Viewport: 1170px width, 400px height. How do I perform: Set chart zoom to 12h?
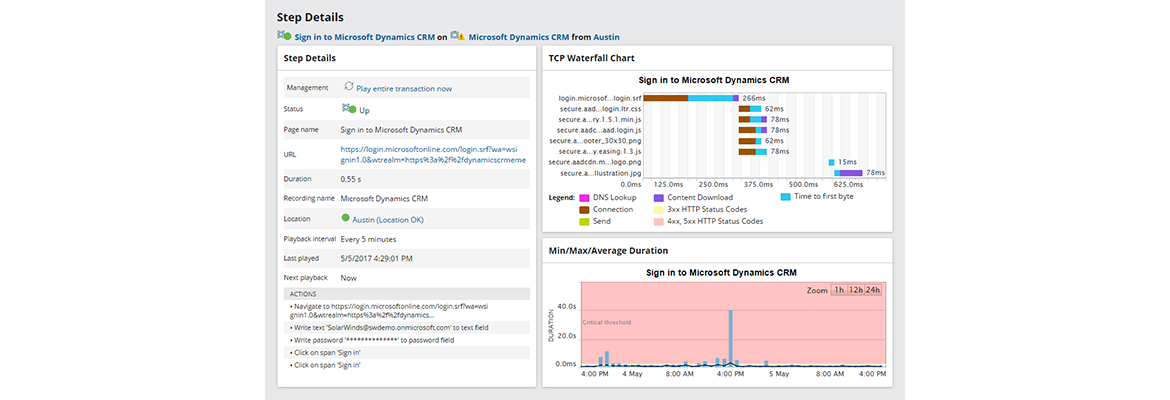click(855, 290)
